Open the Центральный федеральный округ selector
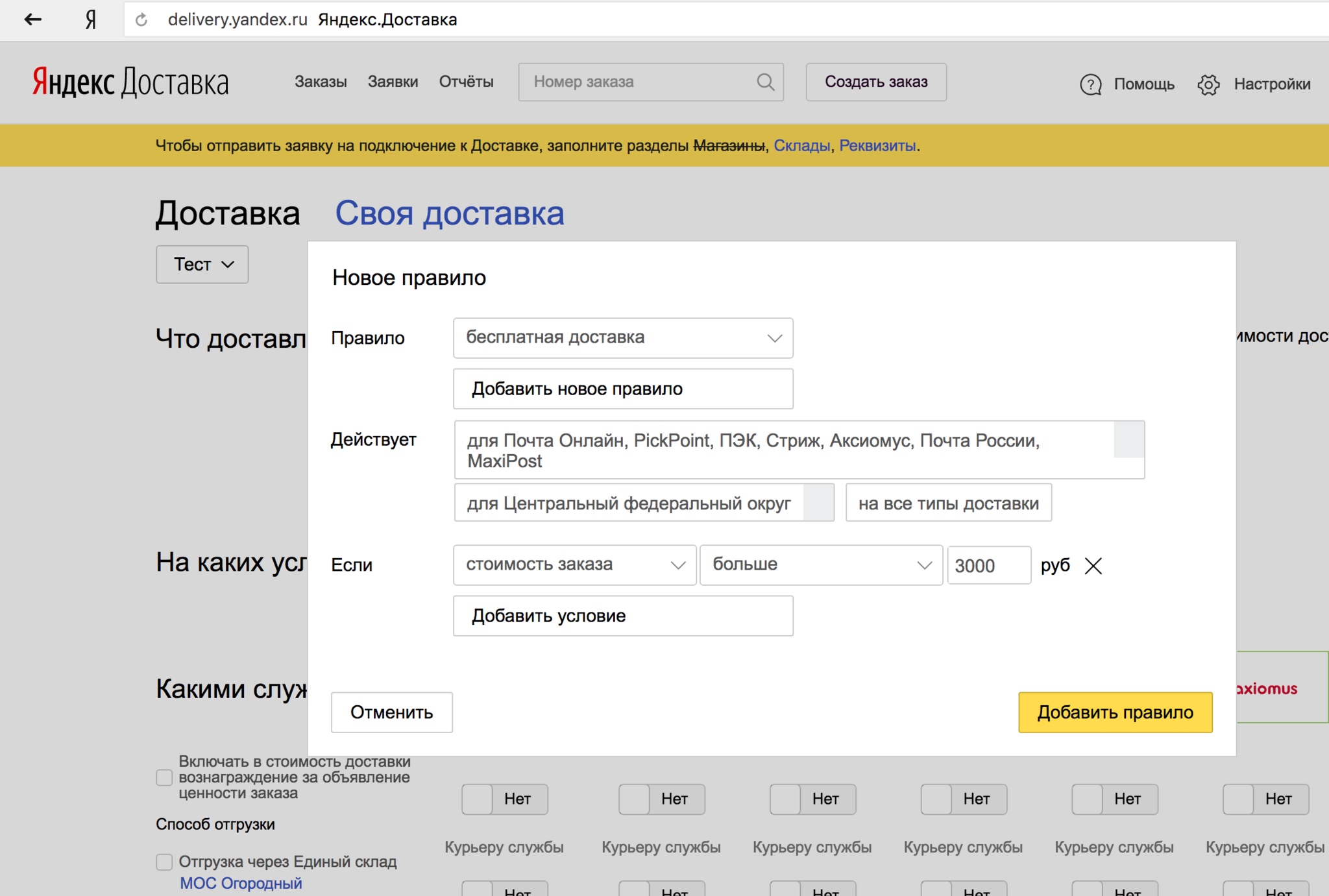 pyautogui.click(x=644, y=503)
